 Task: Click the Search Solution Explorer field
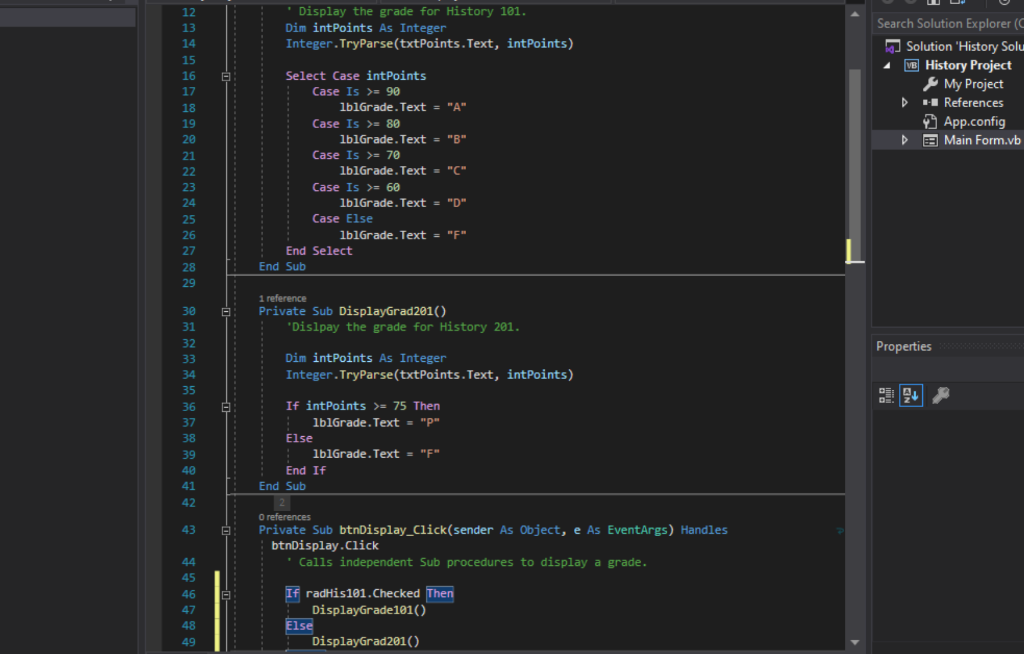[x=947, y=22]
